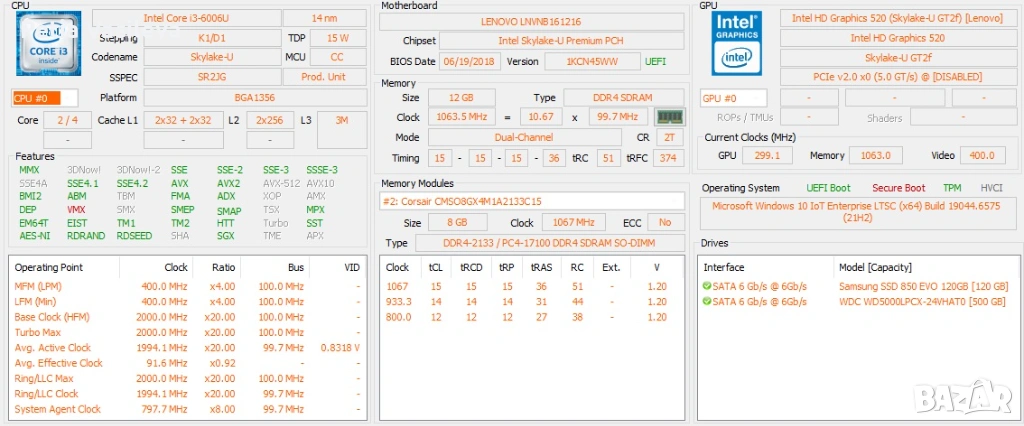1024x426 pixels.
Task: Open the GPU #0 selector dropdown
Action: coord(733,98)
